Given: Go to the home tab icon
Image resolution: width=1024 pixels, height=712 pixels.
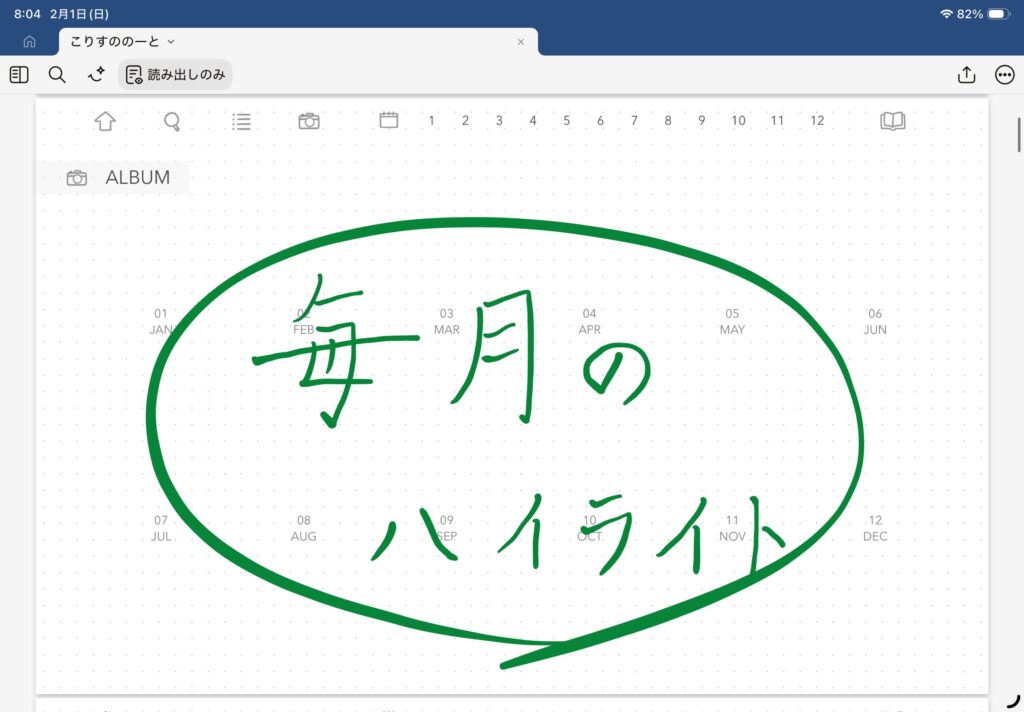Looking at the screenshot, I should pos(29,42).
